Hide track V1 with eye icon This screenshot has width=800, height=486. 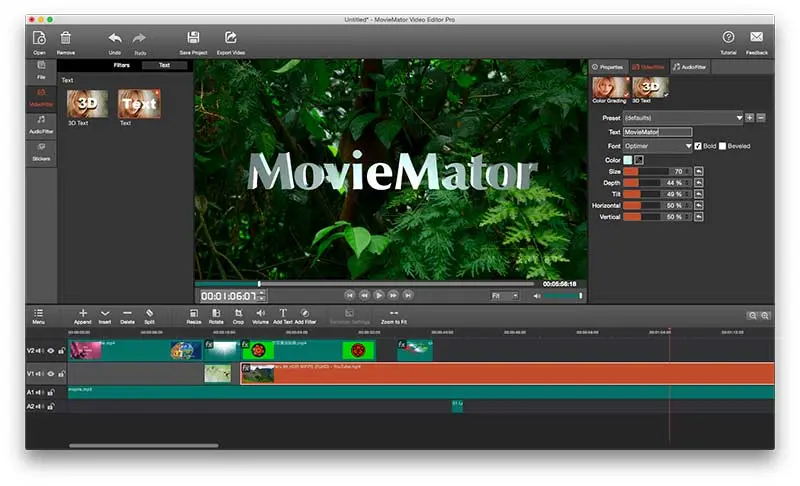(x=51, y=374)
